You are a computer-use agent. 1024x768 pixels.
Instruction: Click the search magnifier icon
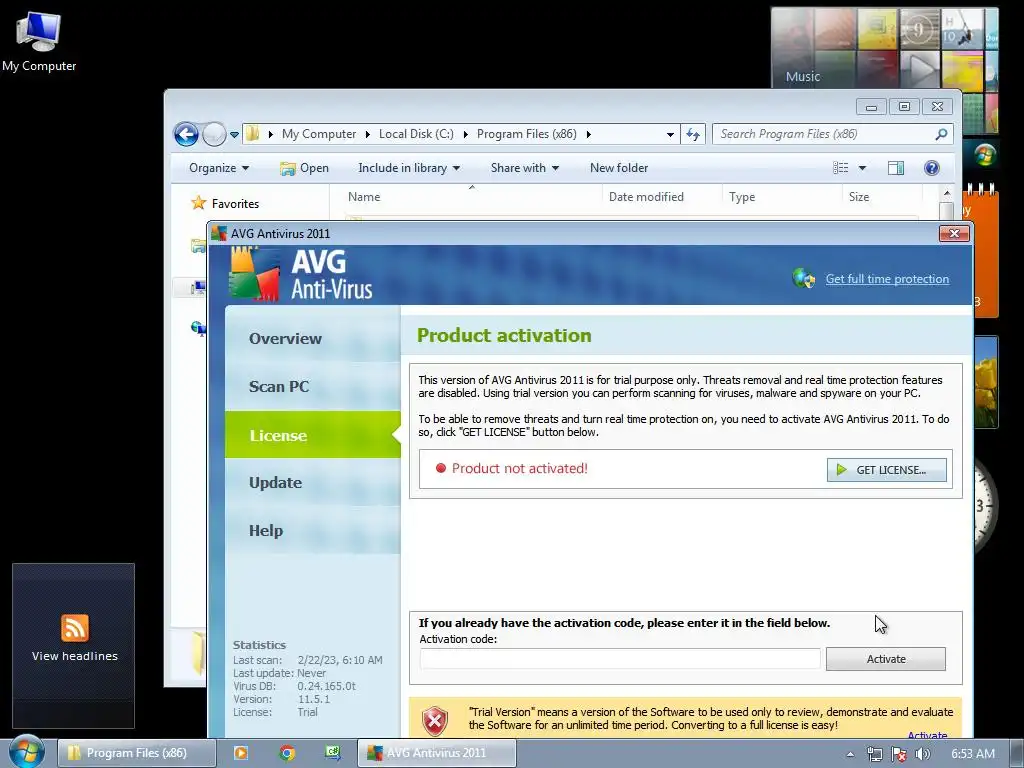(941, 134)
